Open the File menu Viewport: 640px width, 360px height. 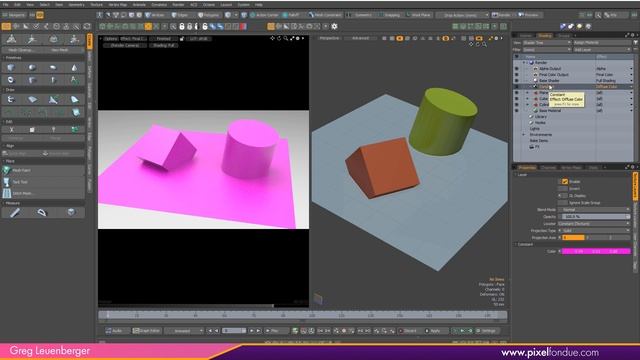point(6,4)
